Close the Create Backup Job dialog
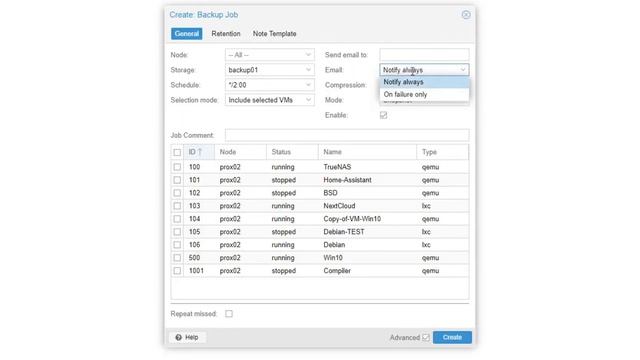This screenshot has width=640, height=360. pyautogui.click(x=466, y=15)
